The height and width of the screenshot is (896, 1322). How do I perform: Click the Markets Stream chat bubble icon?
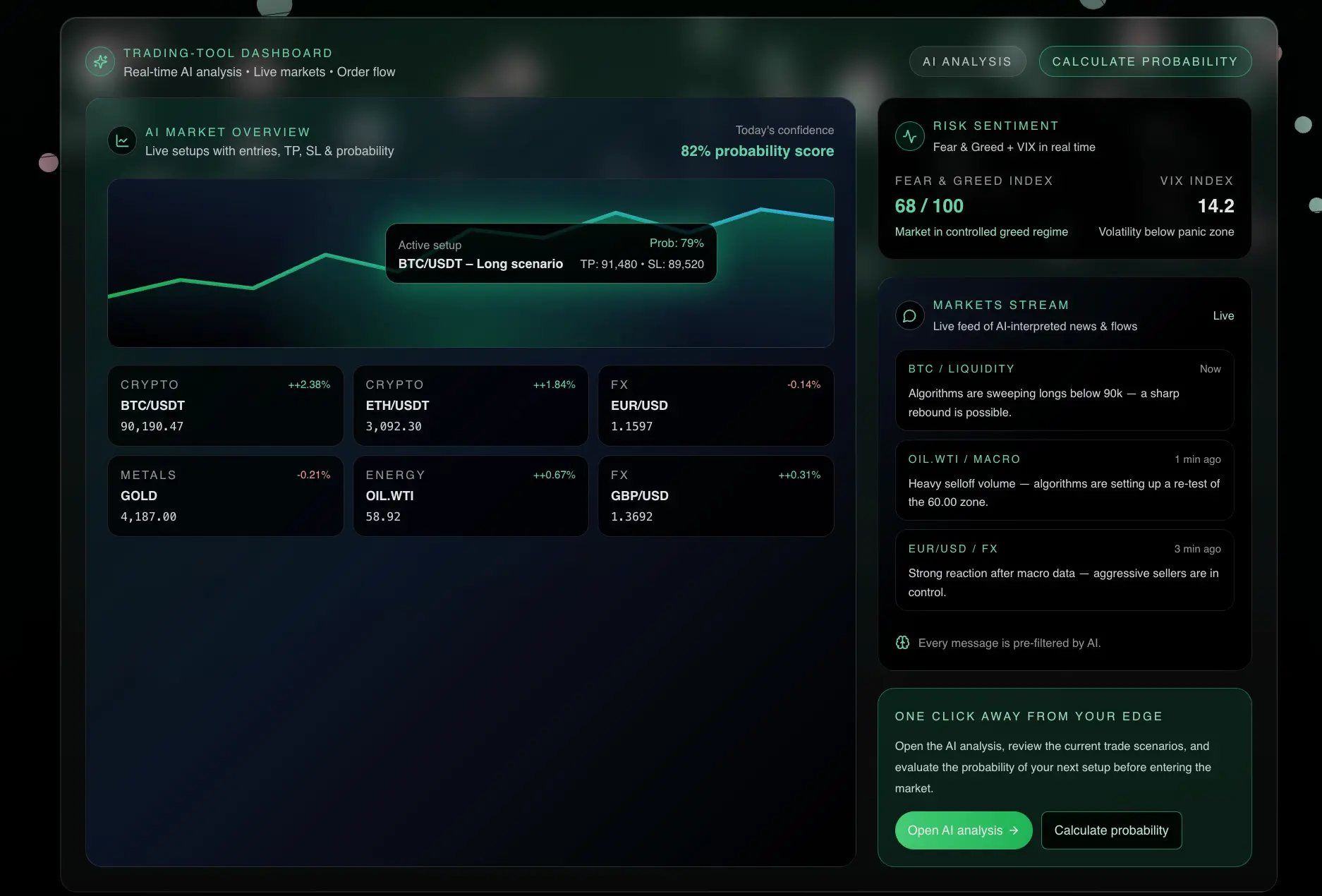point(909,315)
